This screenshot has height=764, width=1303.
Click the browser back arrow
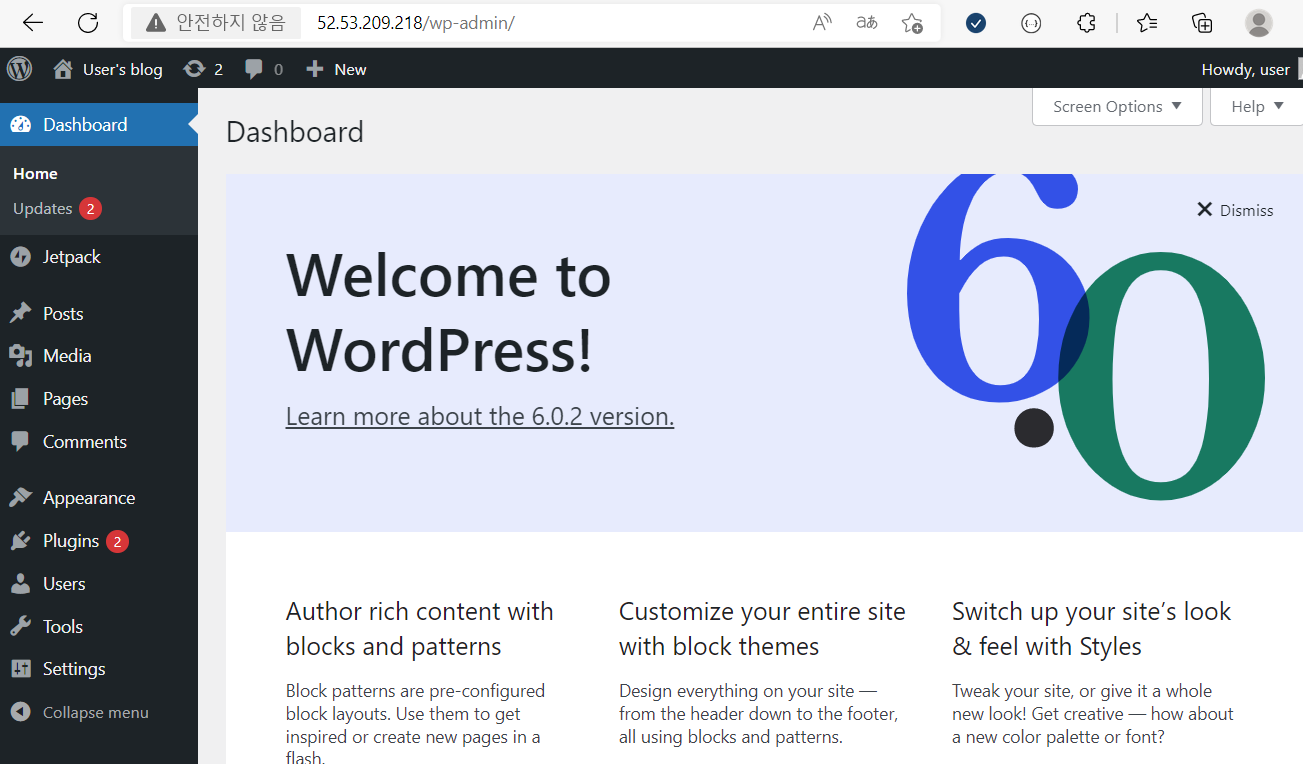[x=33, y=23]
